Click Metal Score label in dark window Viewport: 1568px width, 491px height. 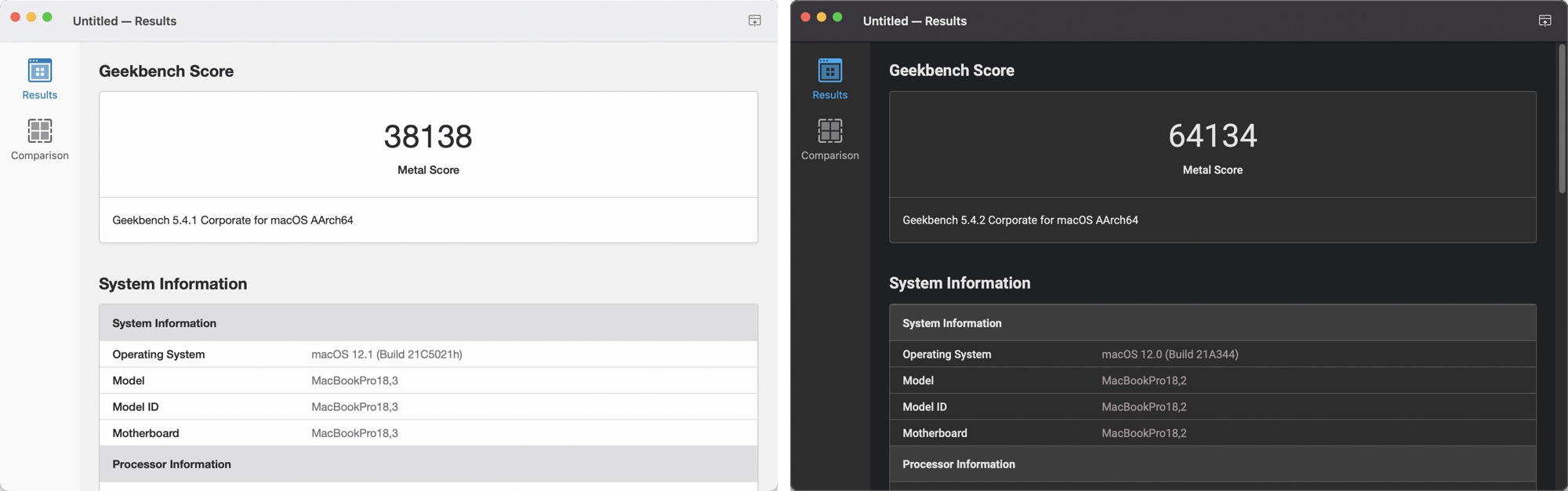(1212, 170)
